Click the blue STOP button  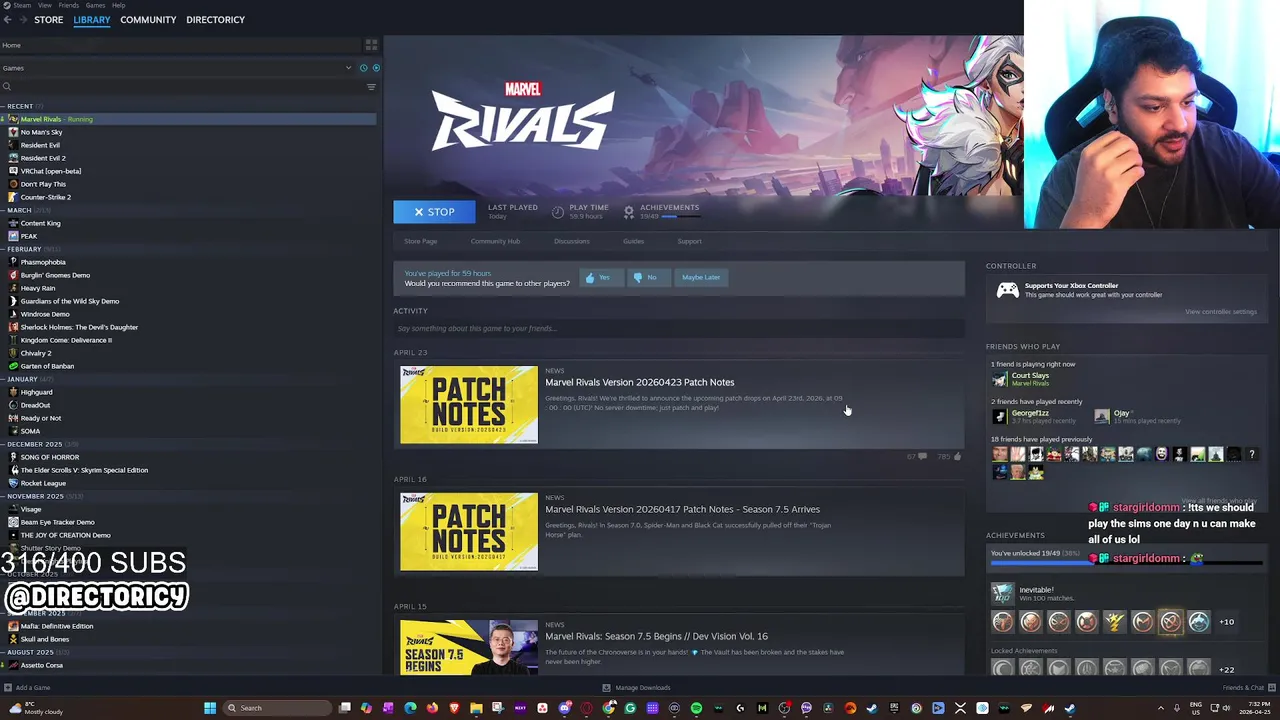435,212
